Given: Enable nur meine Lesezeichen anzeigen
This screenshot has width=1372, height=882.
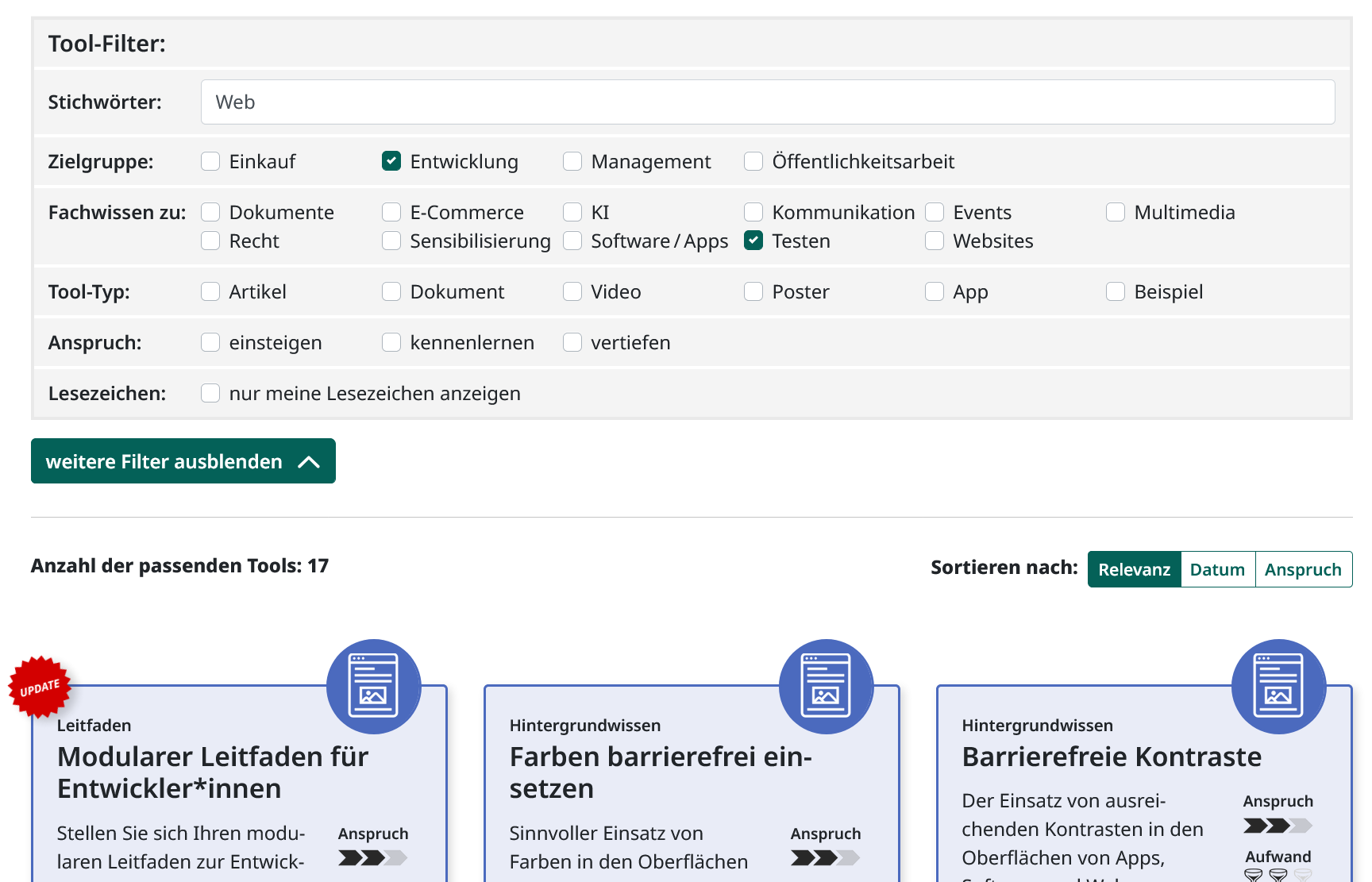Looking at the screenshot, I should coord(210,393).
